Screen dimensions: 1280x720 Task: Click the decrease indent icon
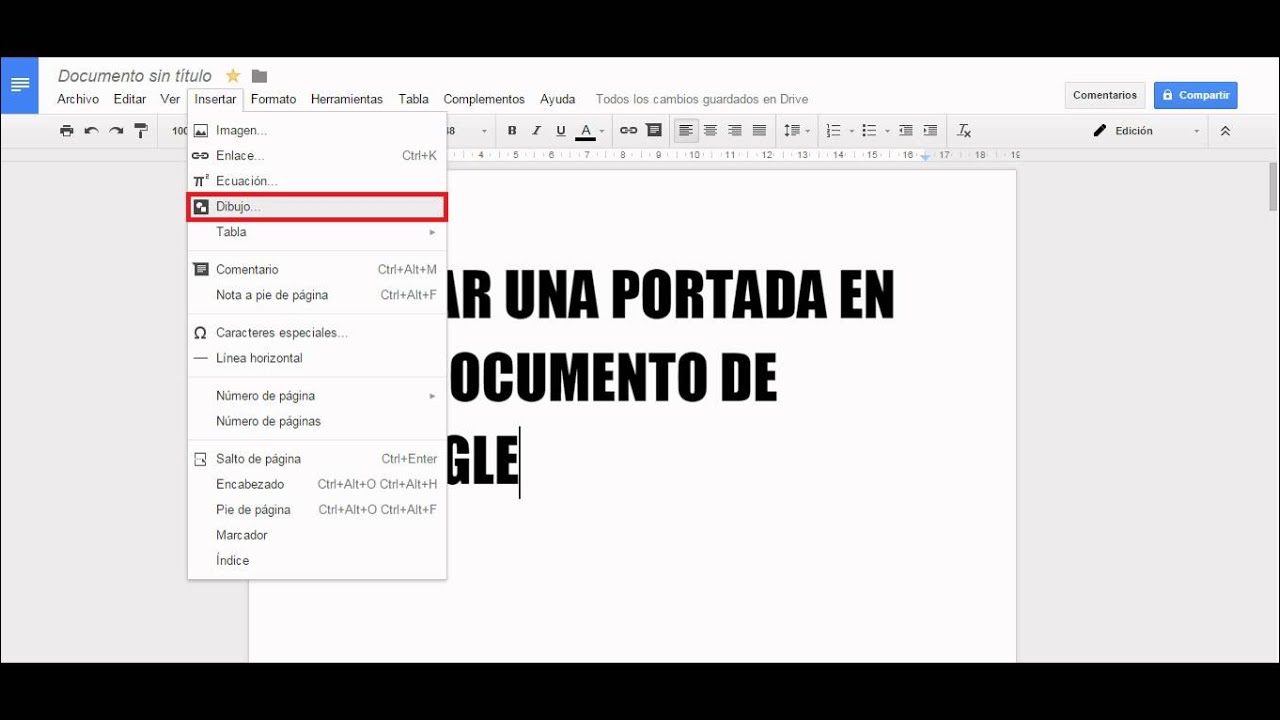click(x=906, y=131)
